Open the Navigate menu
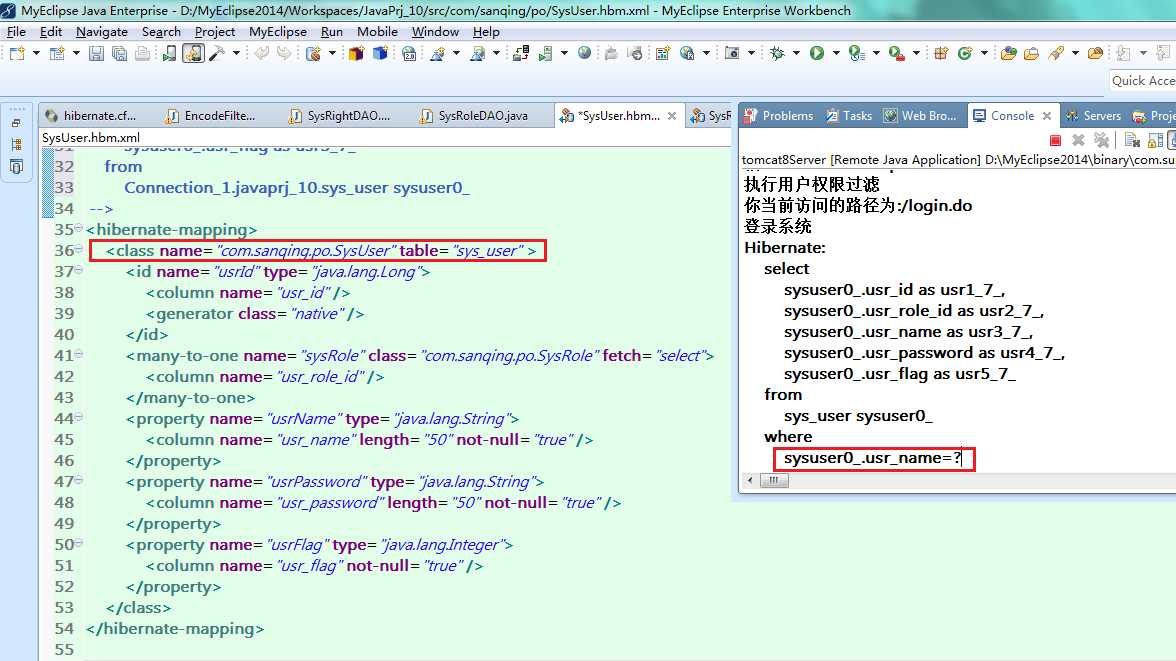 [x=102, y=32]
